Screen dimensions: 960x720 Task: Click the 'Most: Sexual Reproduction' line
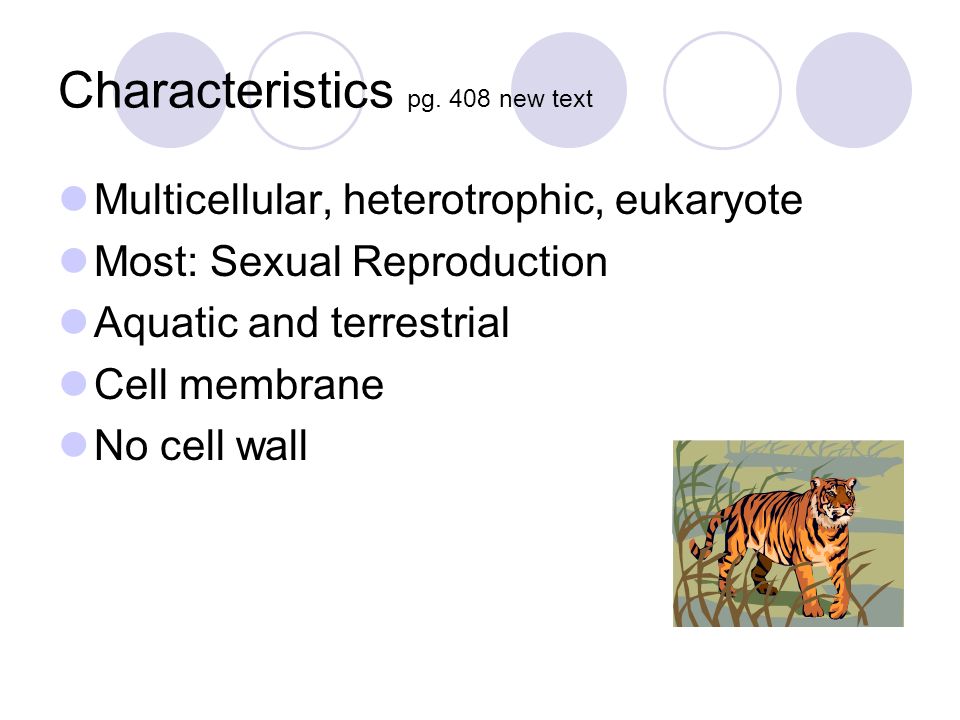351,261
